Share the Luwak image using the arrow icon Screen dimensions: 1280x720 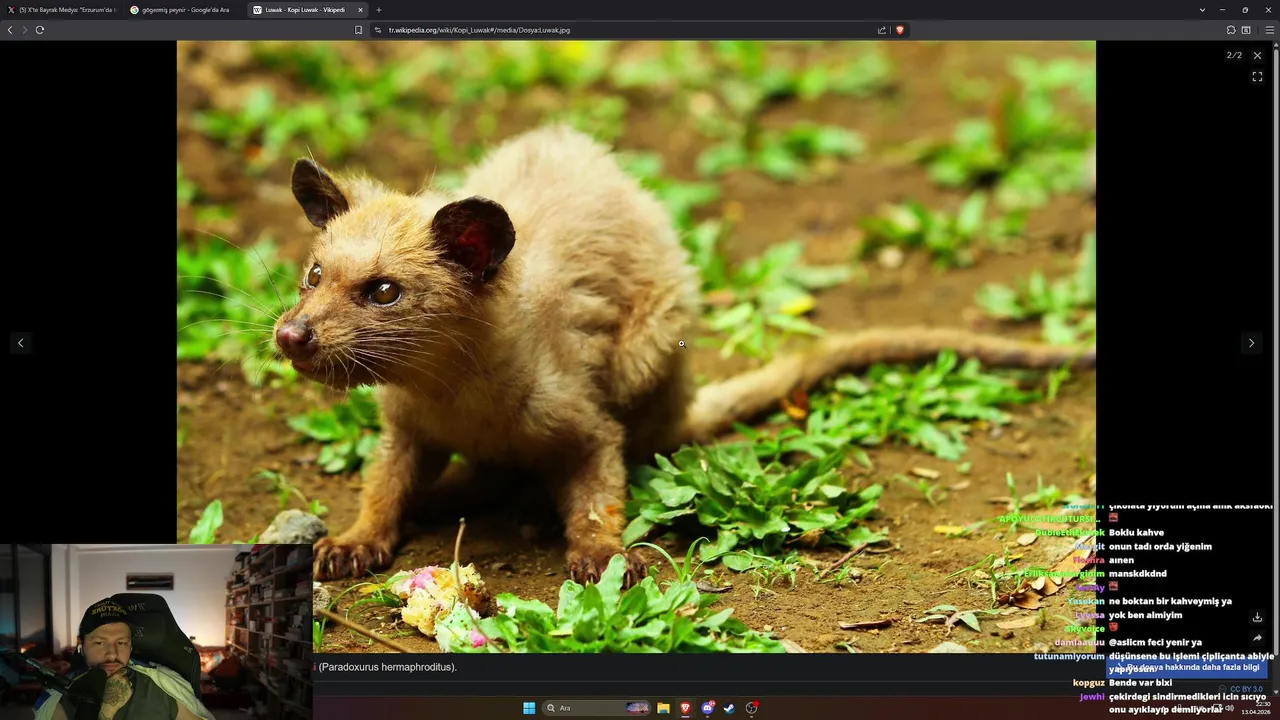point(1257,638)
